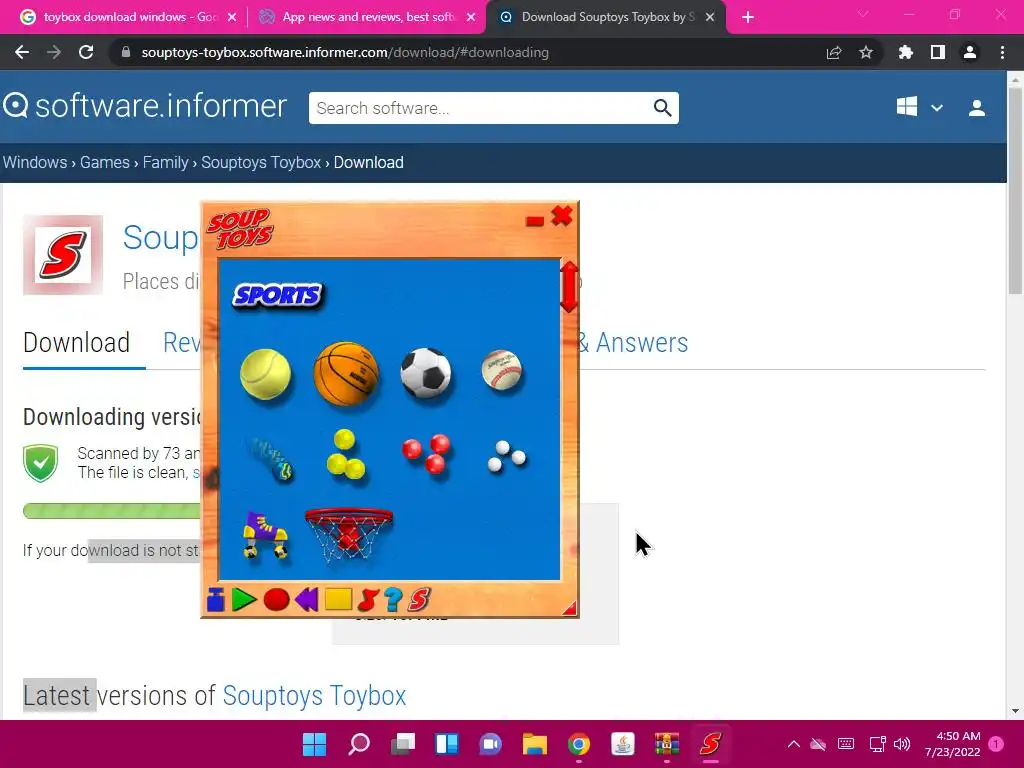Open Chrome three-dot menu

(1002, 52)
